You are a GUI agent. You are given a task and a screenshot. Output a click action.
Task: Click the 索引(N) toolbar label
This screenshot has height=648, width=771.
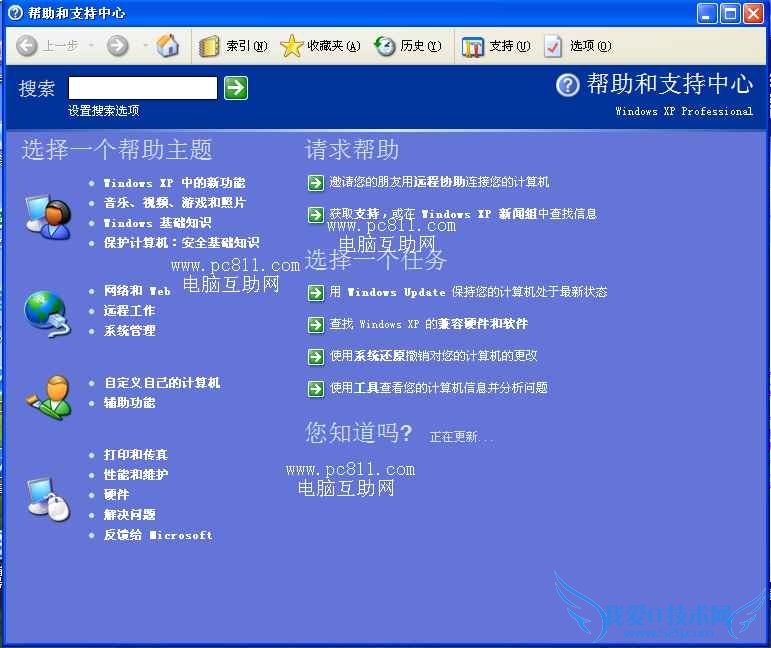click(x=246, y=46)
